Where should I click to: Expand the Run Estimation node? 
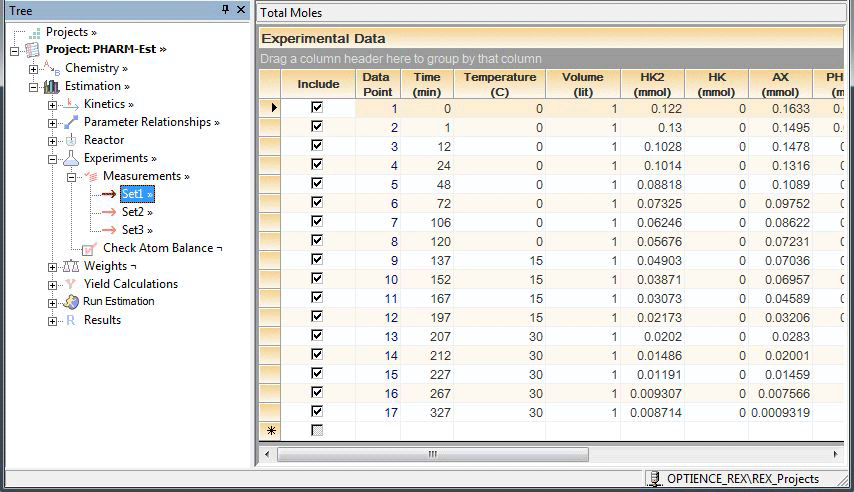tap(52, 303)
